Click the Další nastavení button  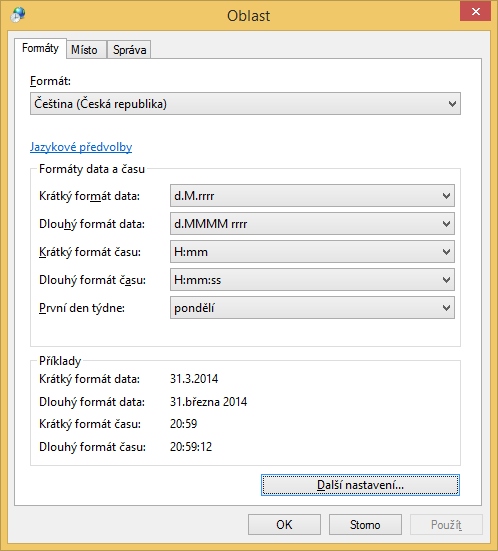tap(360, 485)
